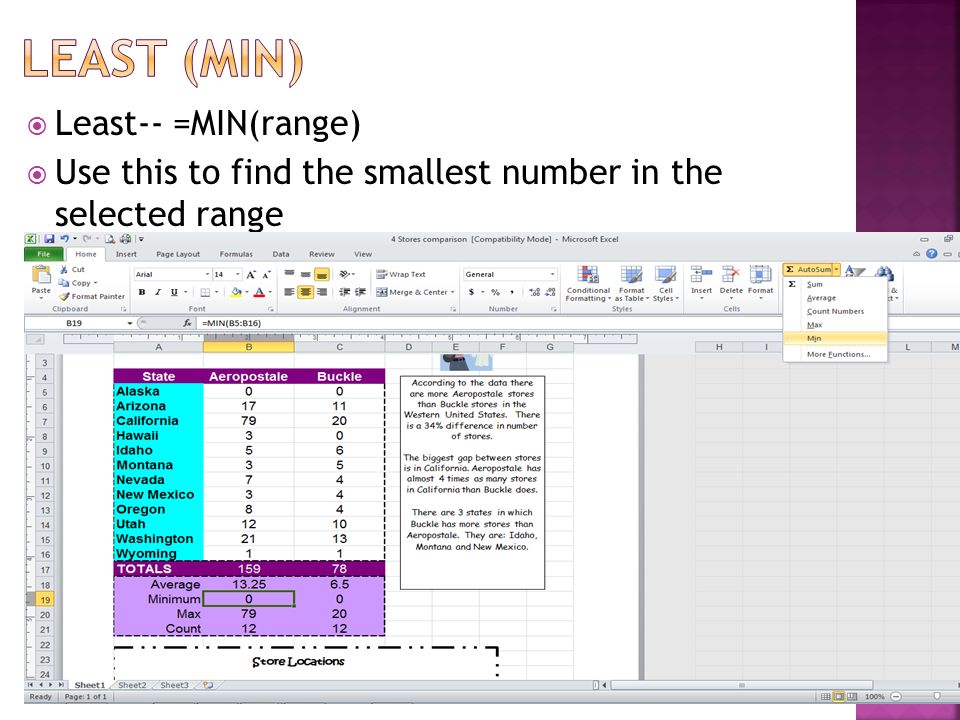Toggle Center horizontal alignment
960x720 pixels.
[x=306, y=292]
